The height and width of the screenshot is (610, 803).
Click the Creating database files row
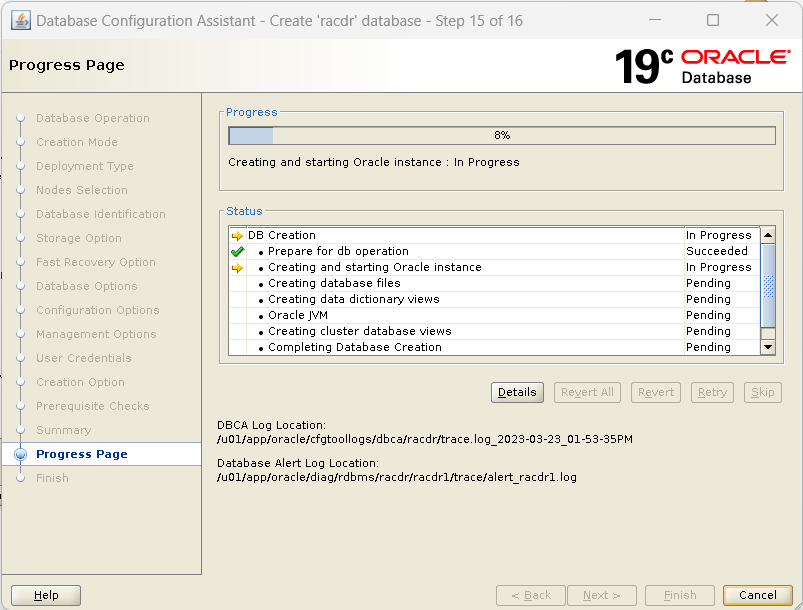[x=494, y=283]
